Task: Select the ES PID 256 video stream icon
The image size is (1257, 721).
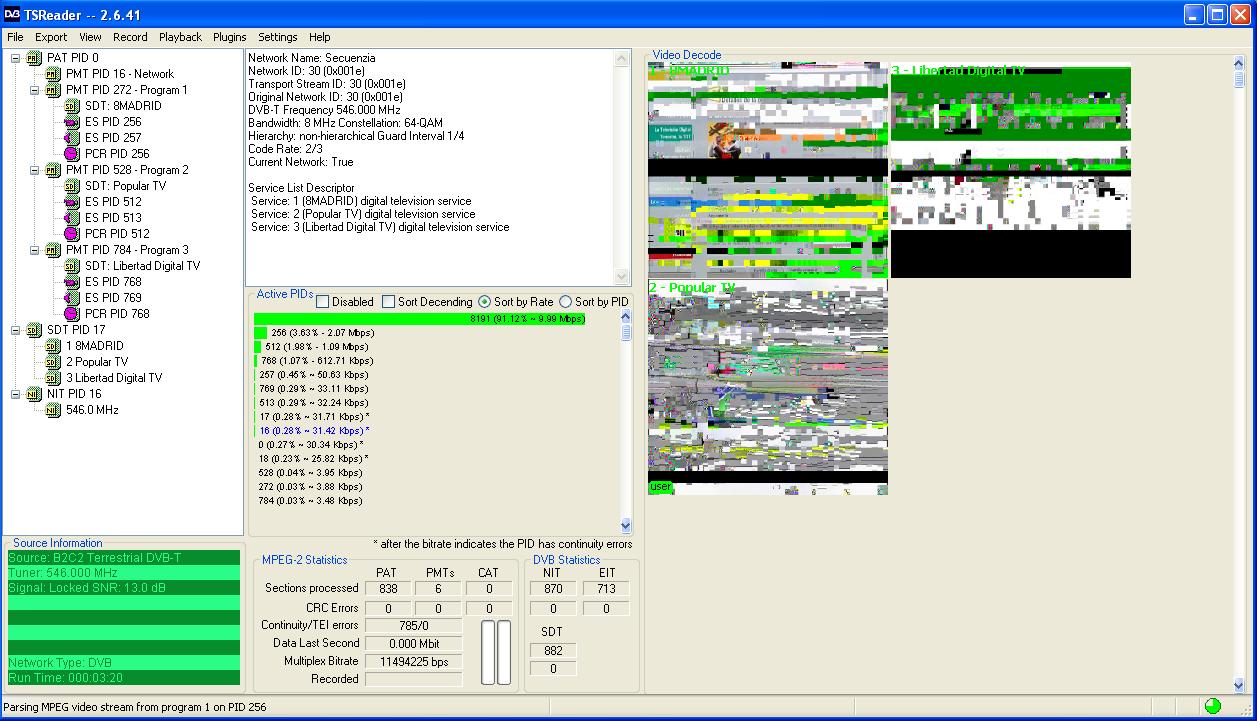Action: coord(72,122)
